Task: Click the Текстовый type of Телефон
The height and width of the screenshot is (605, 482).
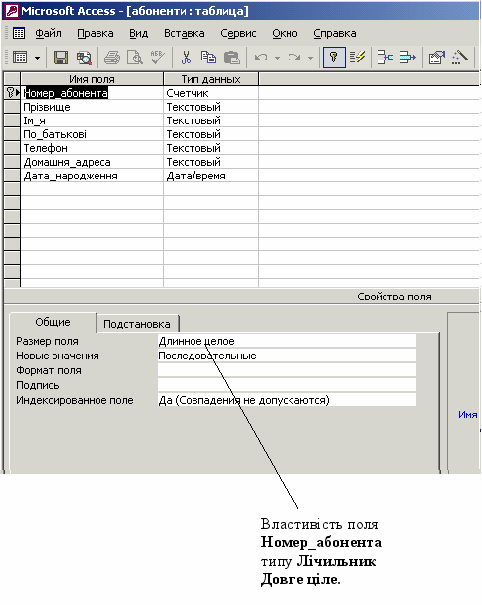Action: (211, 148)
